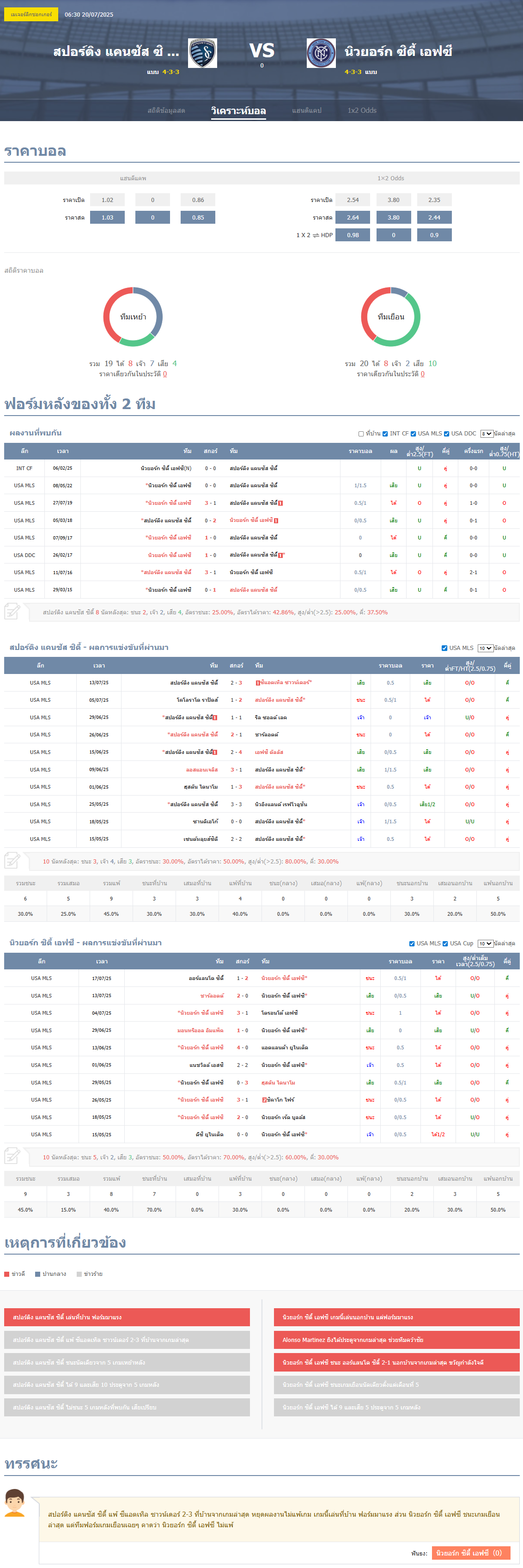Open the แฮนดิแคป tab
Image resolution: width=523 pixels, height=1568 pixels.
(306, 111)
